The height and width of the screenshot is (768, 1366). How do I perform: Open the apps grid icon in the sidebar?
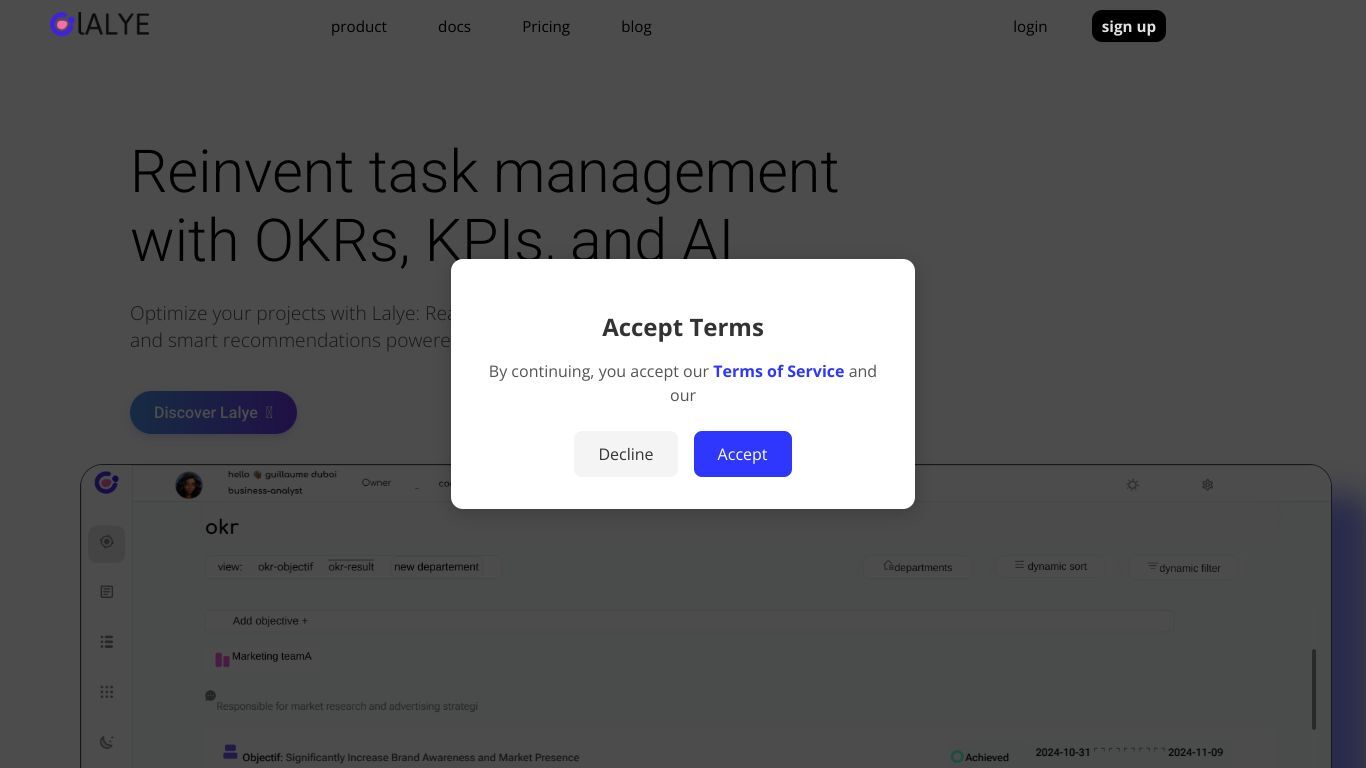tap(107, 692)
